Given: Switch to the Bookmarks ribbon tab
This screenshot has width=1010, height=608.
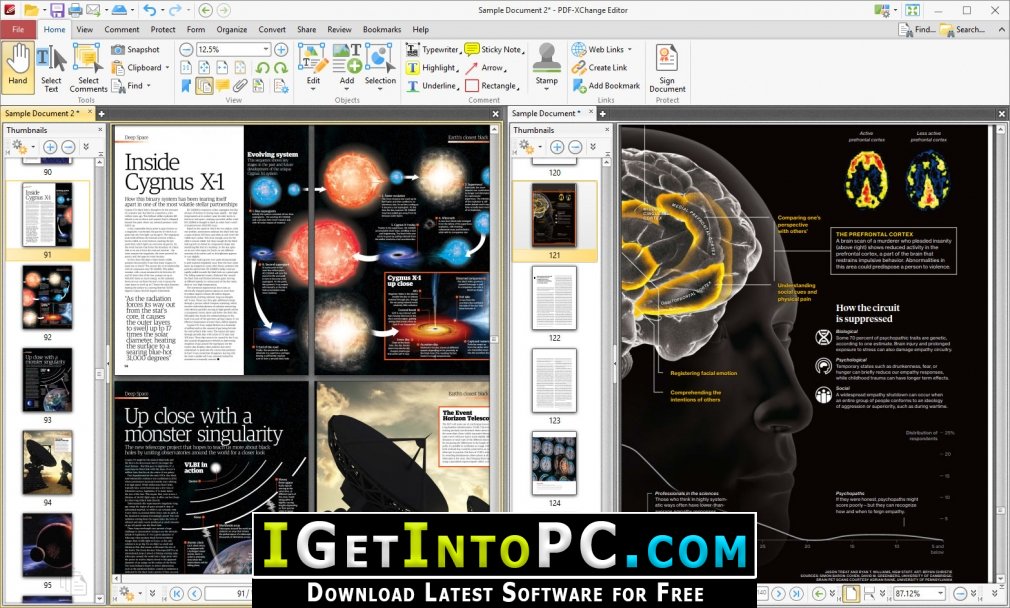Looking at the screenshot, I should (381, 29).
